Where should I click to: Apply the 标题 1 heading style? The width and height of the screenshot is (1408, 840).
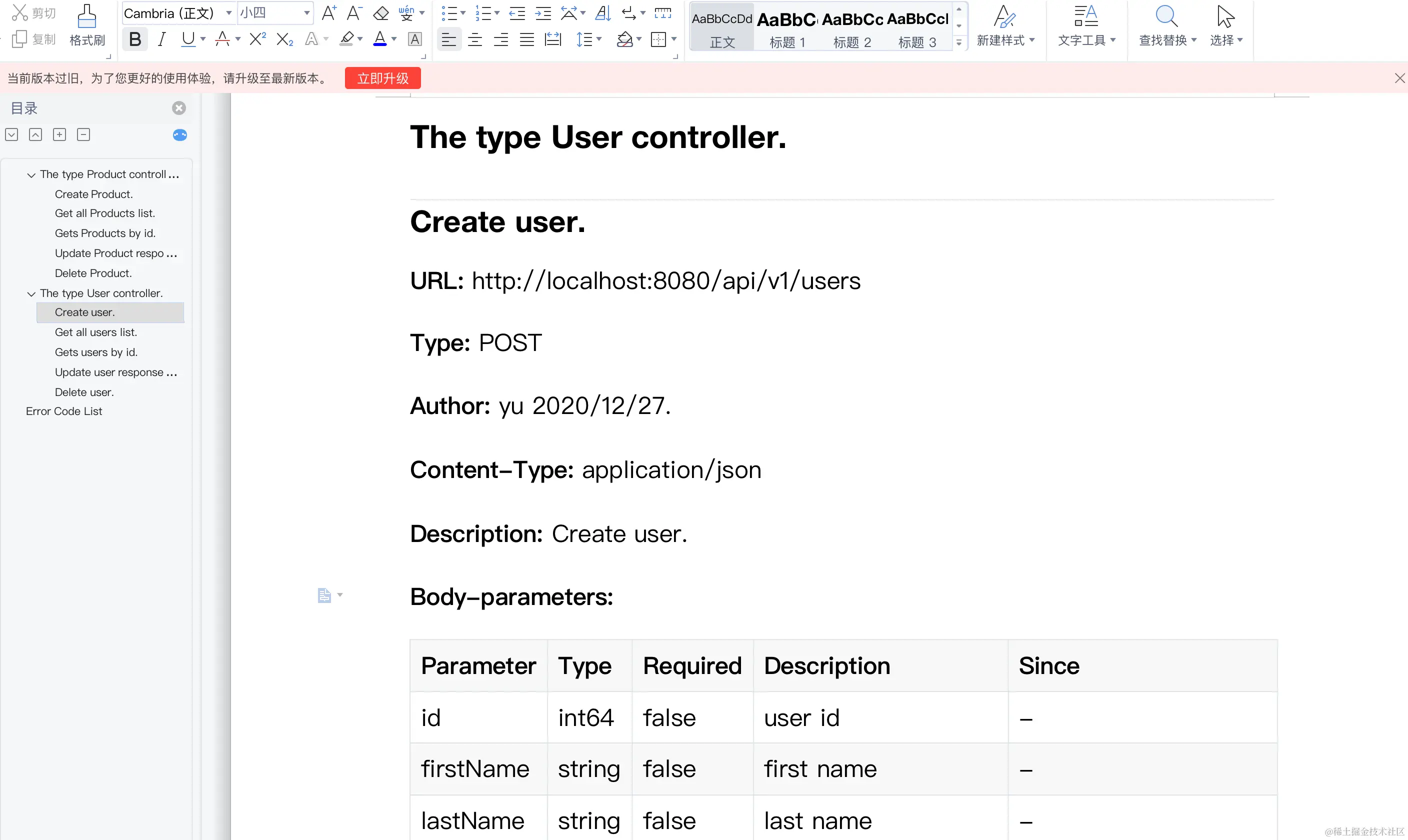click(x=786, y=29)
